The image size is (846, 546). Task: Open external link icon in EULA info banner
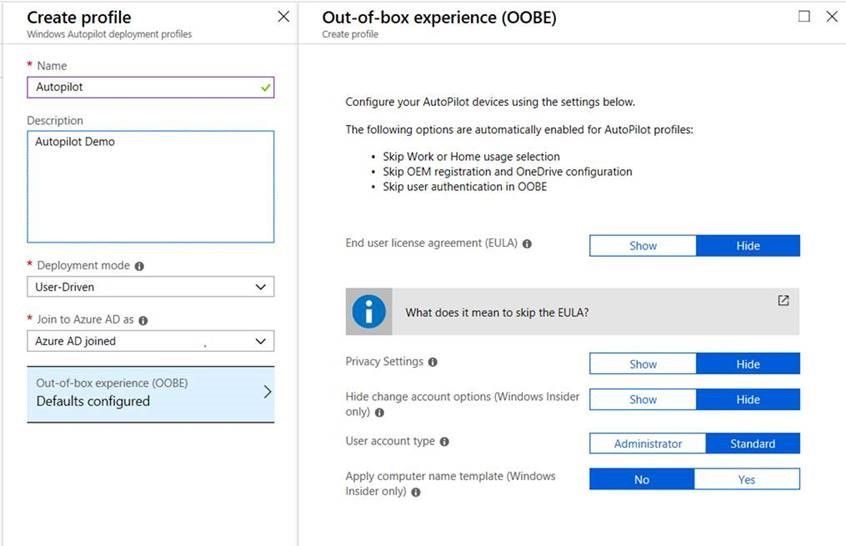(783, 301)
